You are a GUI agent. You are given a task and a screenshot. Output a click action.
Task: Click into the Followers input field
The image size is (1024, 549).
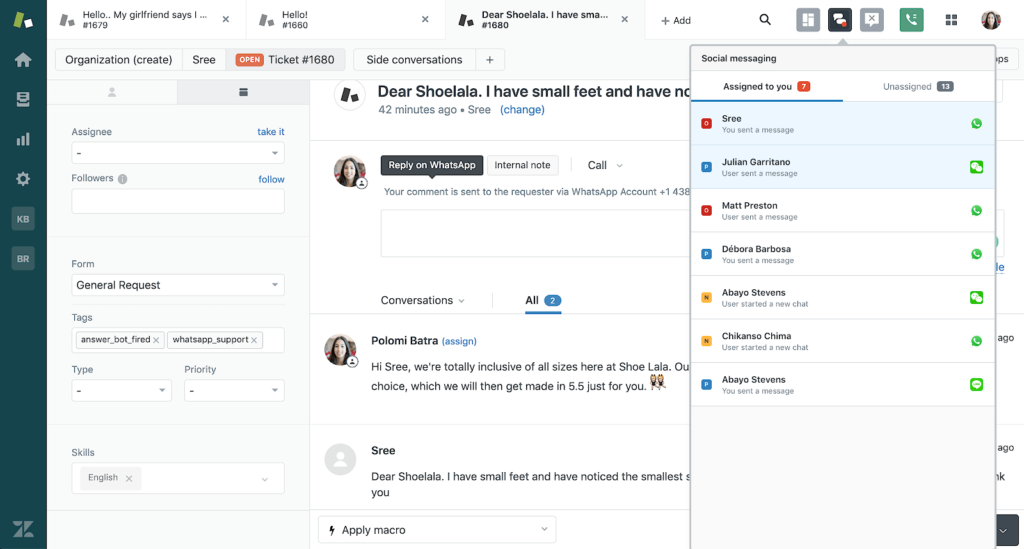[178, 201]
